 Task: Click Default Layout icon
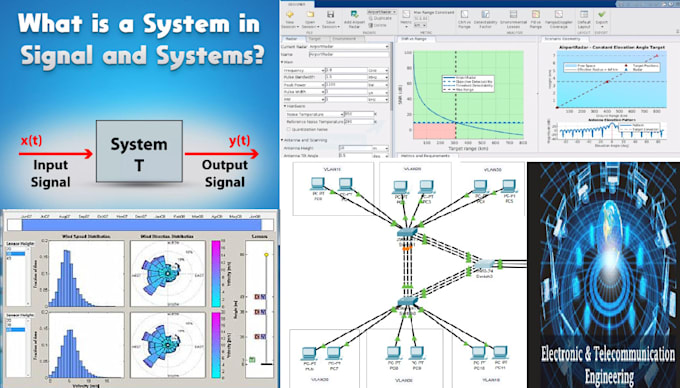click(584, 15)
